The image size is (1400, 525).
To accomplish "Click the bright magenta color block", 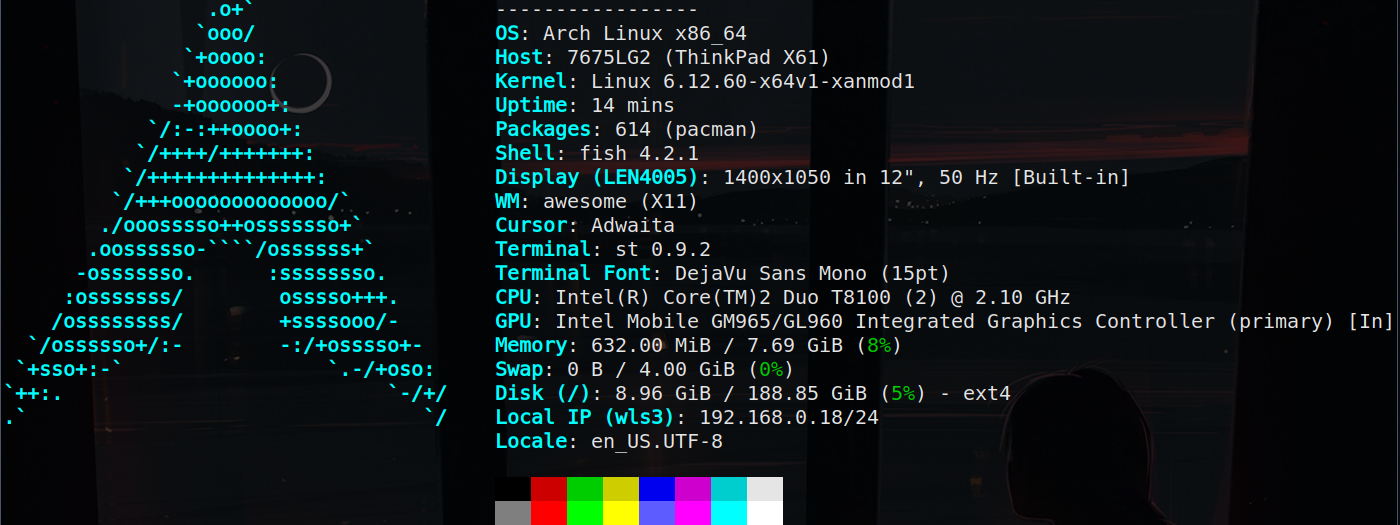I will (x=693, y=513).
